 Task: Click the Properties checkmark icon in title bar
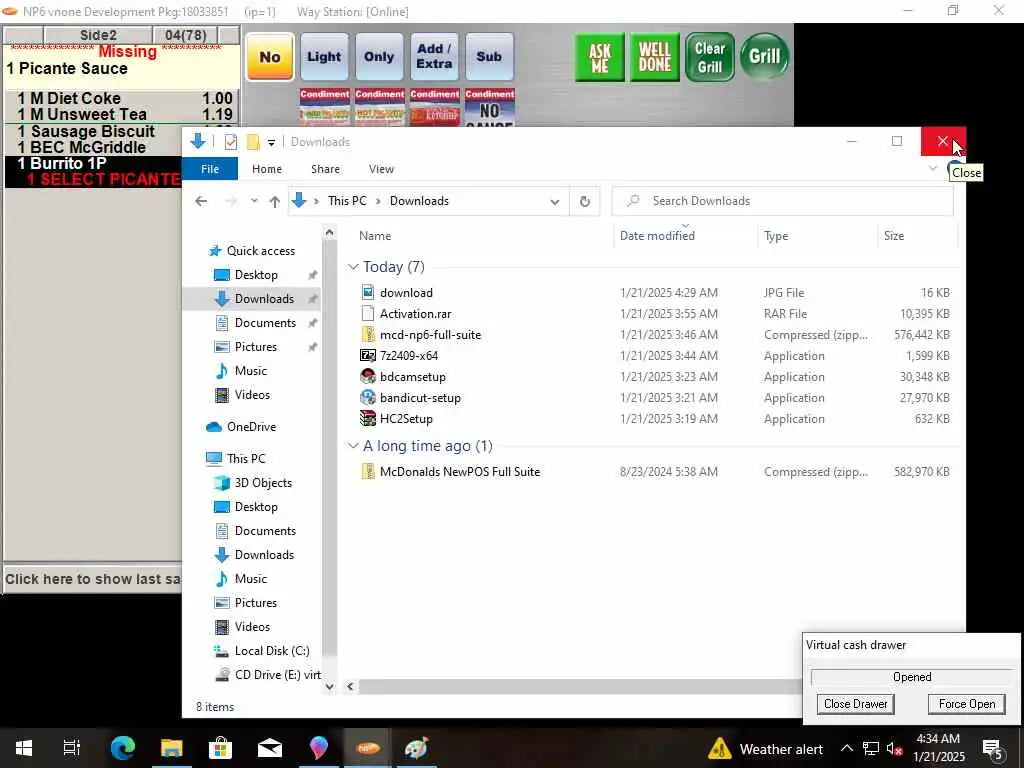[231, 142]
